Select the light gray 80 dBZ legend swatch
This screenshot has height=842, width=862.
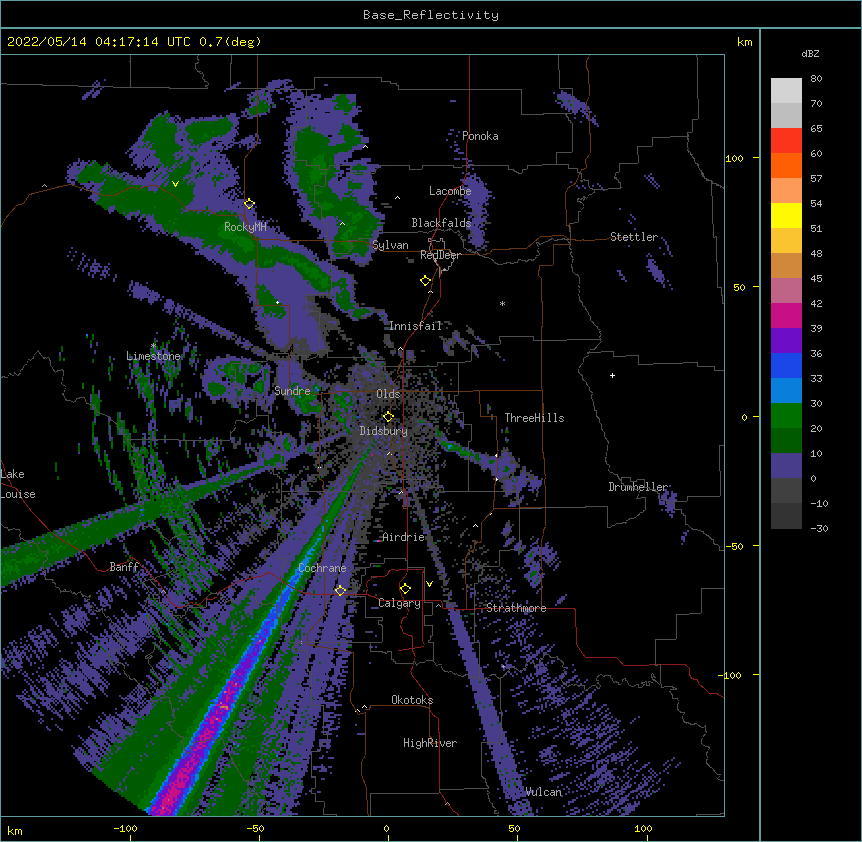(x=786, y=90)
